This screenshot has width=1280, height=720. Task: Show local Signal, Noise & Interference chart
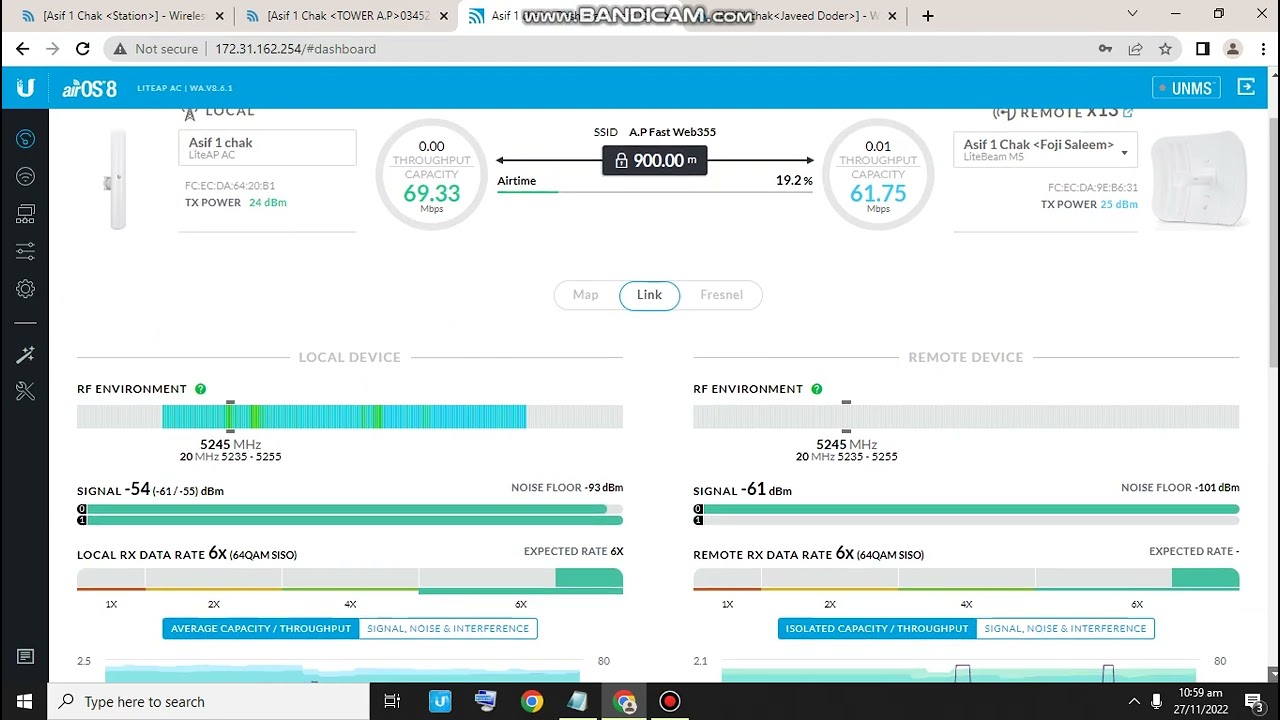448,629
